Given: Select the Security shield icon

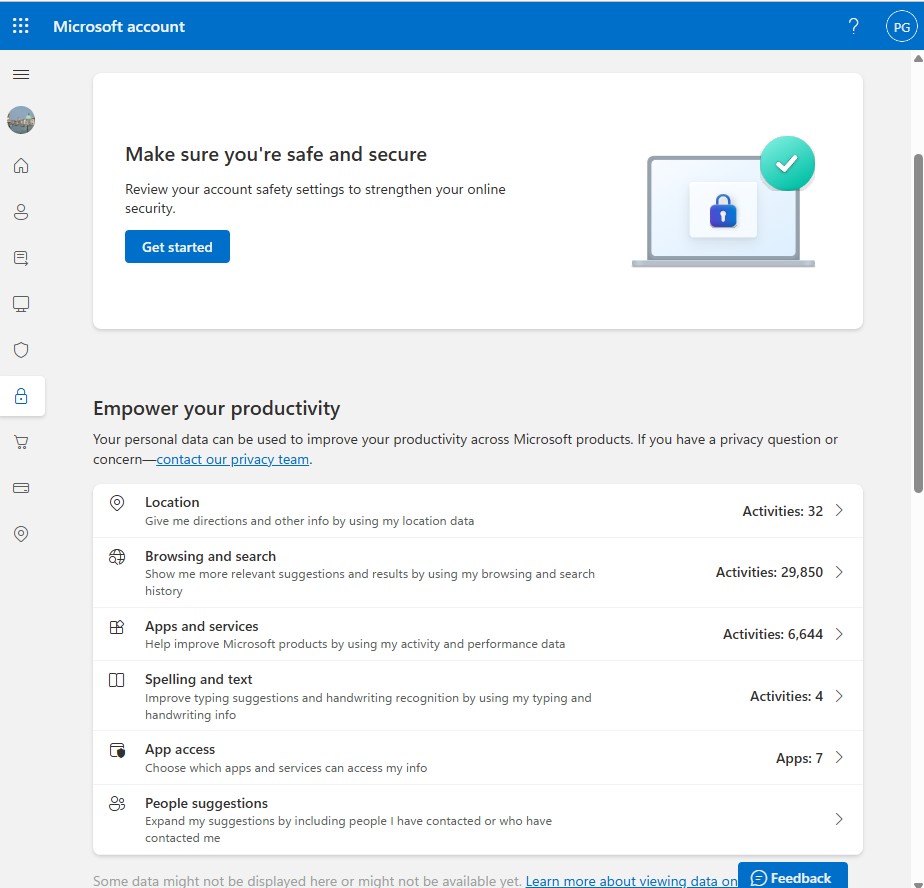Looking at the screenshot, I should coord(21,350).
